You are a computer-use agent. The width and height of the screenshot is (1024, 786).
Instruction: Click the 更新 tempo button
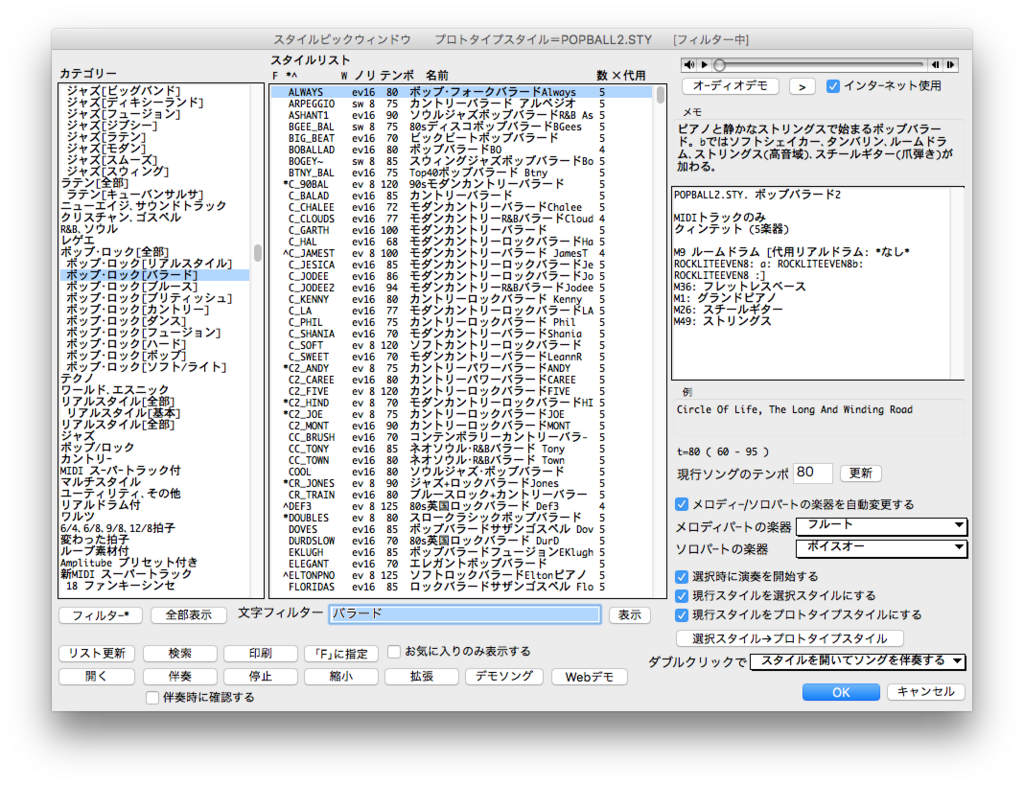[860, 473]
